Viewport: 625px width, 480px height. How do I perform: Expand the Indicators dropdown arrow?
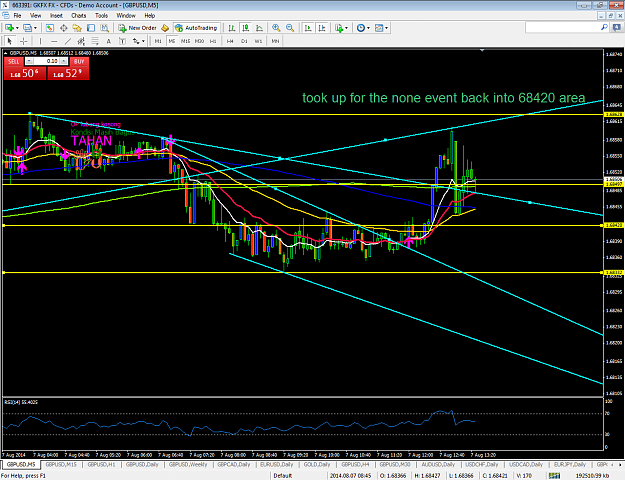[x=346, y=28]
